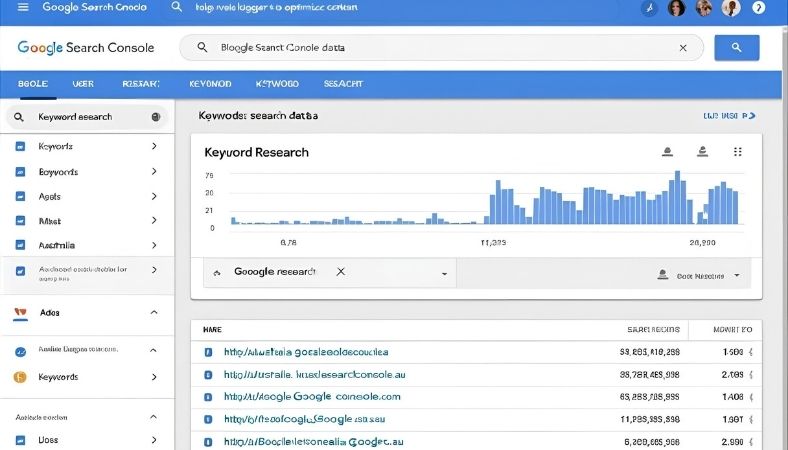788x450 pixels.
Task: Click the MOWET EO column header
Action: click(733, 330)
